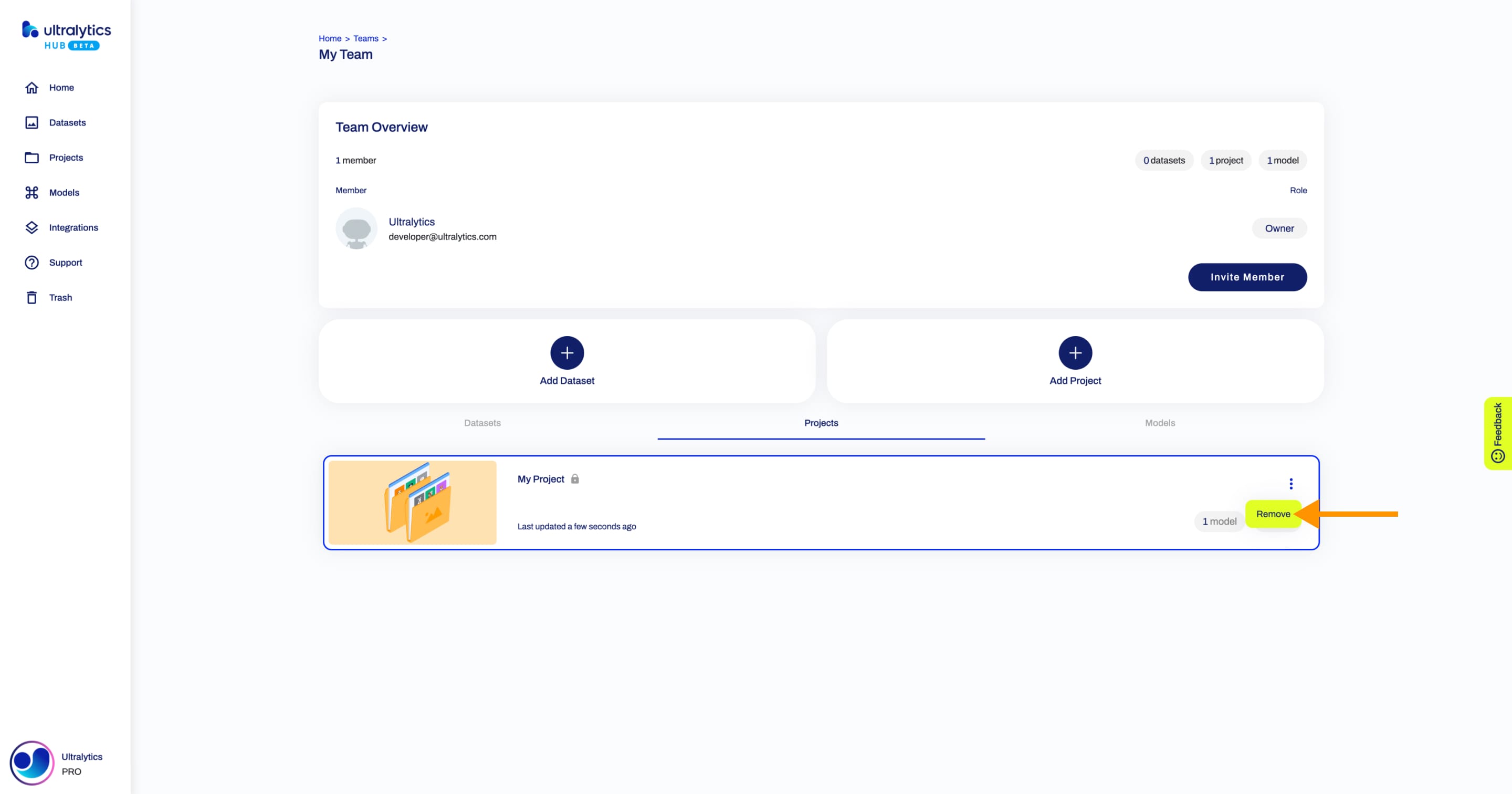The height and width of the screenshot is (794, 1512).
Task: Click the Add Dataset plus icon
Action: pyautogui.click(x=566, y=352)
